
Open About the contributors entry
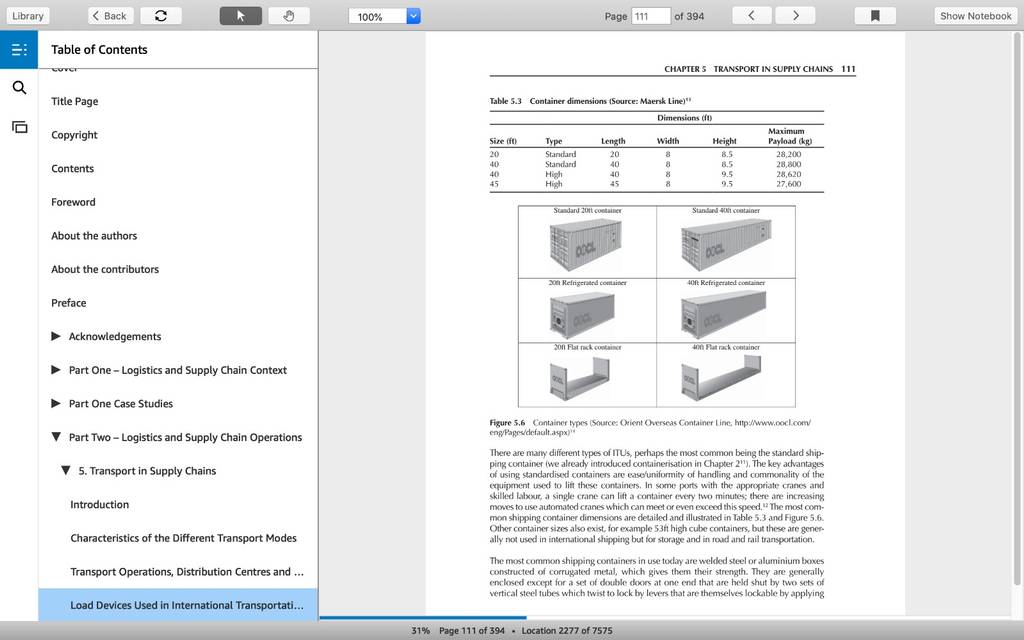tap(105, 269)
